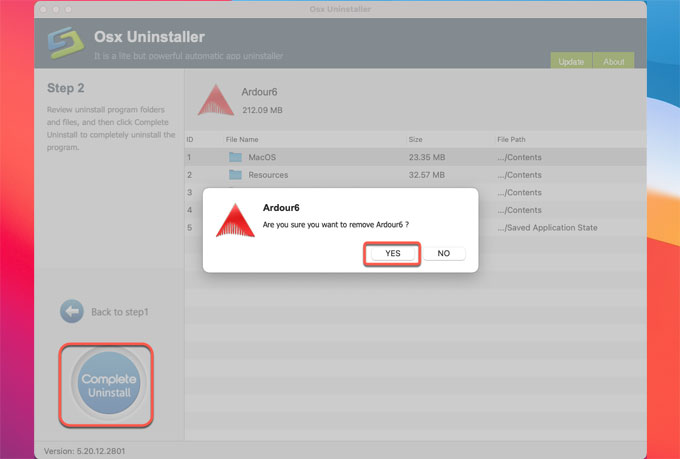This screenshot has width=680, height=459.
Task: Select the MacOS file name text
Action: [x=262, y=157]
